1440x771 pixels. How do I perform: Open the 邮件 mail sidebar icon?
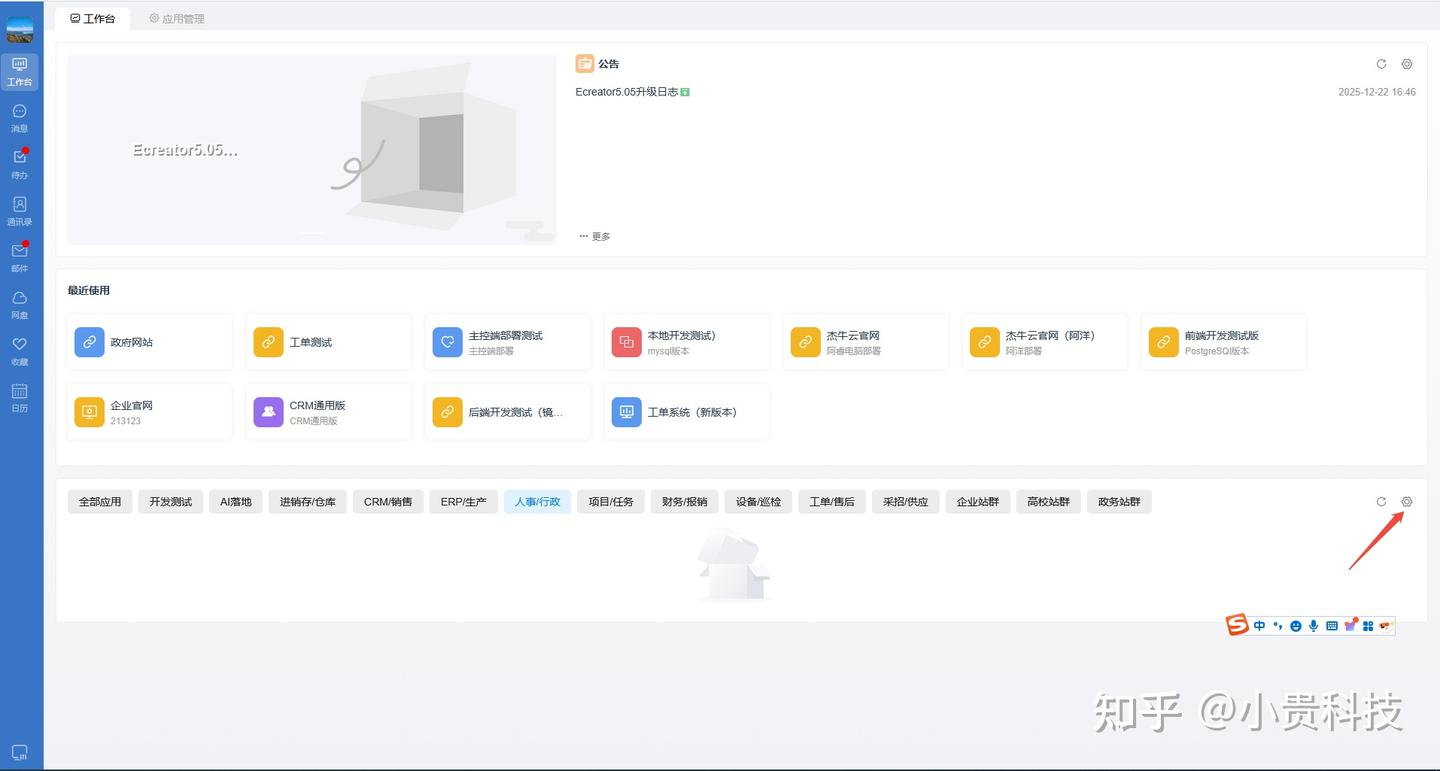(19, 257)
